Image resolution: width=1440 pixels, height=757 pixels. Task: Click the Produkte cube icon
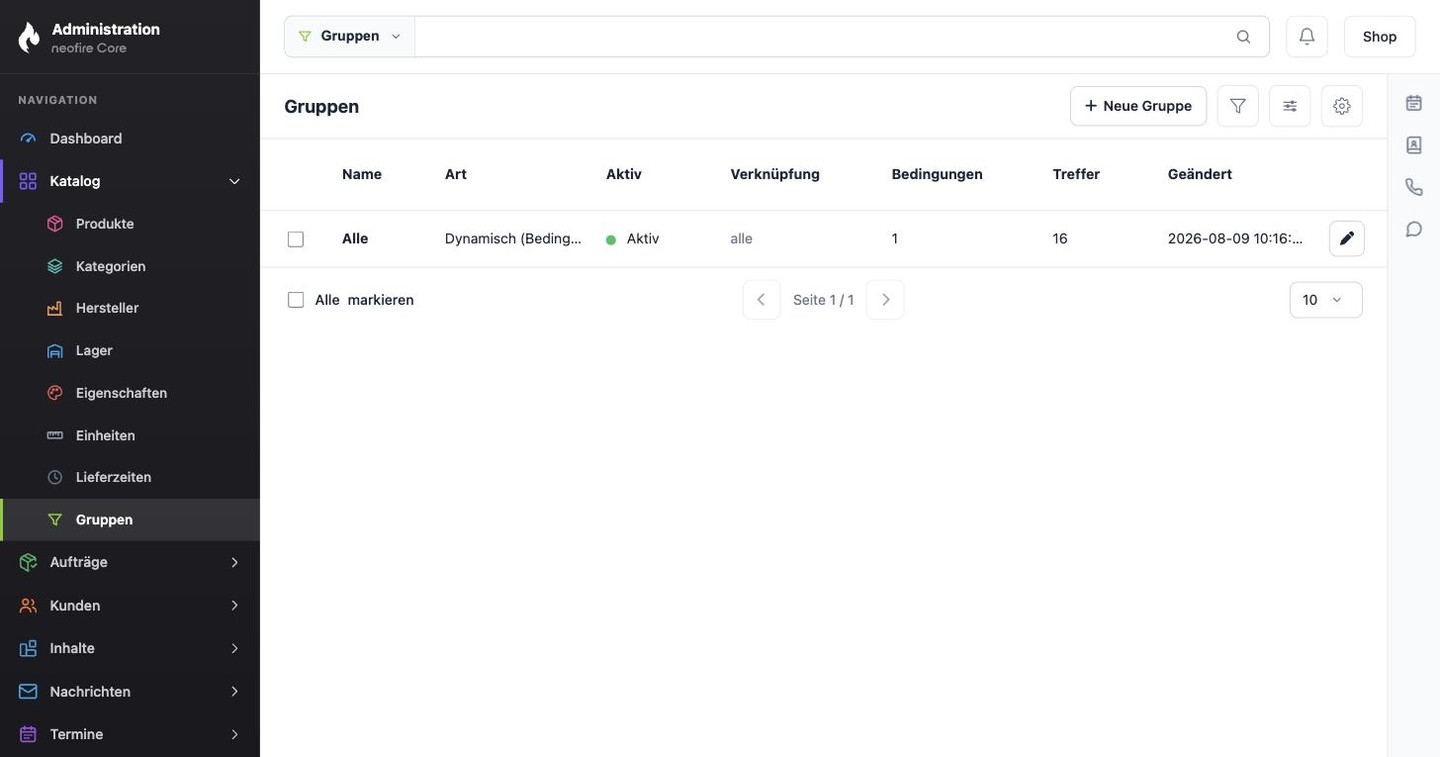click(55, 224)
